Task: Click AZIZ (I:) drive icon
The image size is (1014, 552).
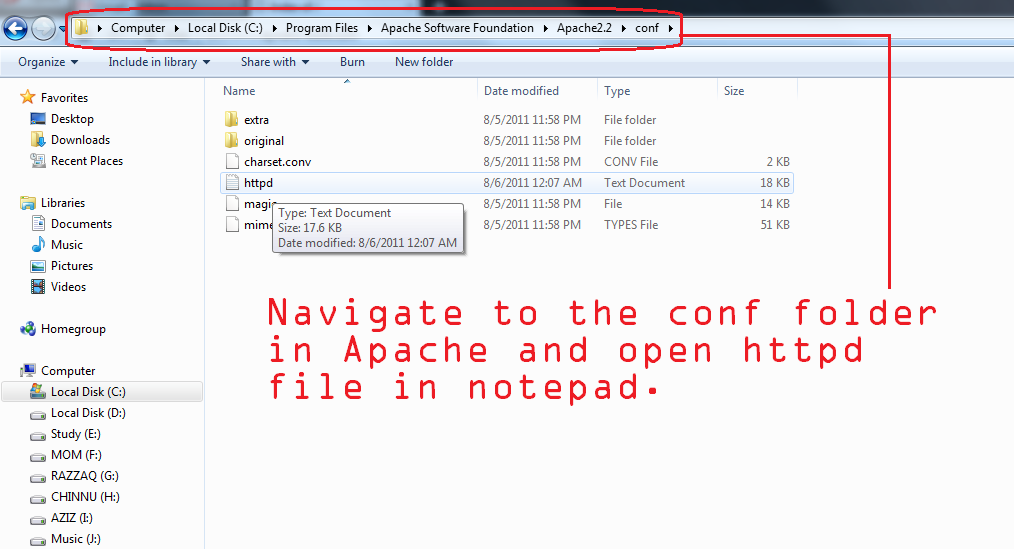Action: point(38,519)
